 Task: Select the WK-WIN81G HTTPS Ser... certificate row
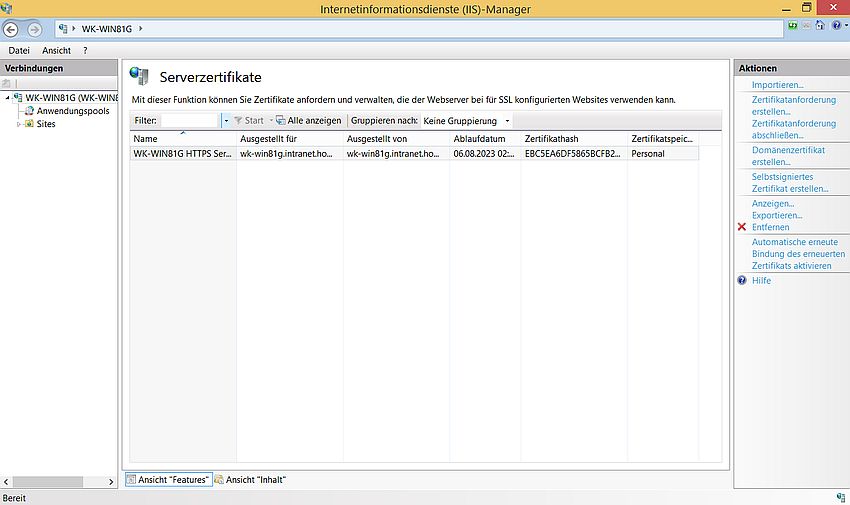414,153
